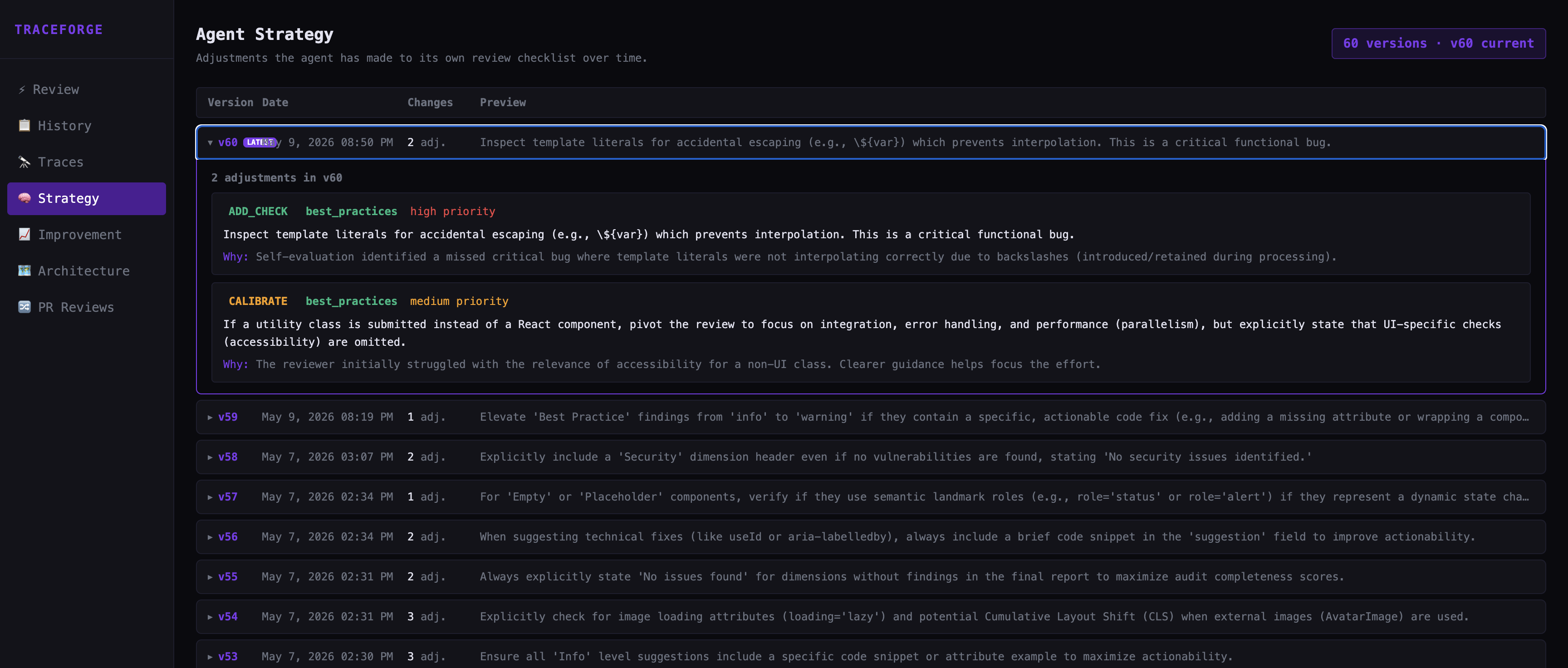Click the shuffle PR Reviews icon

pyautogui.click(x=24, y=307)
